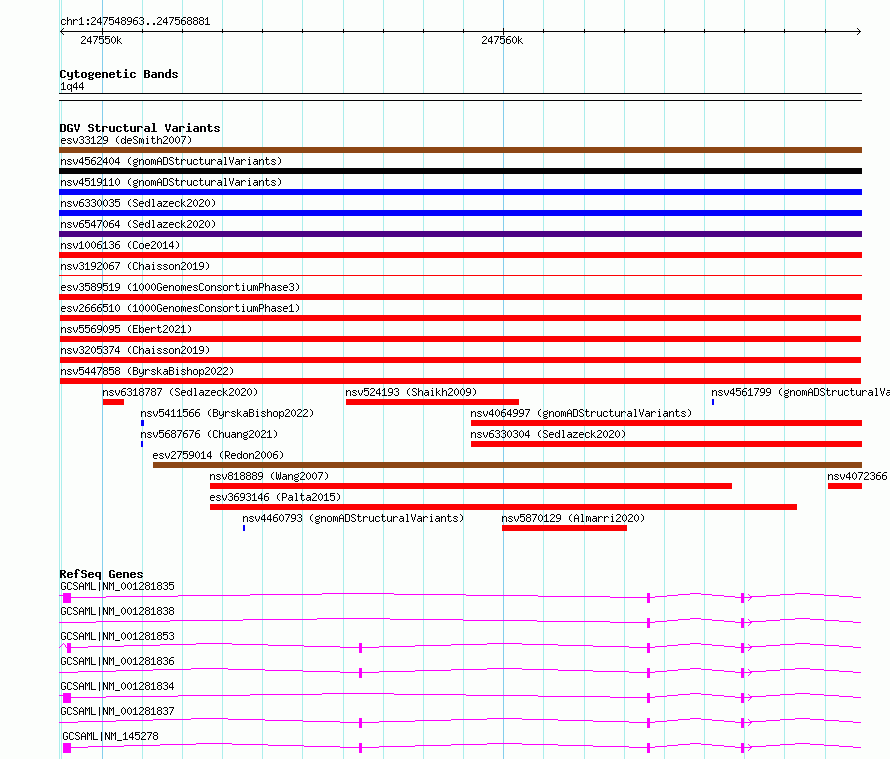Click the nsv5870129 (Almarri2020) red bar
This screenshot has width=890, height=759.
pos(564,528)
